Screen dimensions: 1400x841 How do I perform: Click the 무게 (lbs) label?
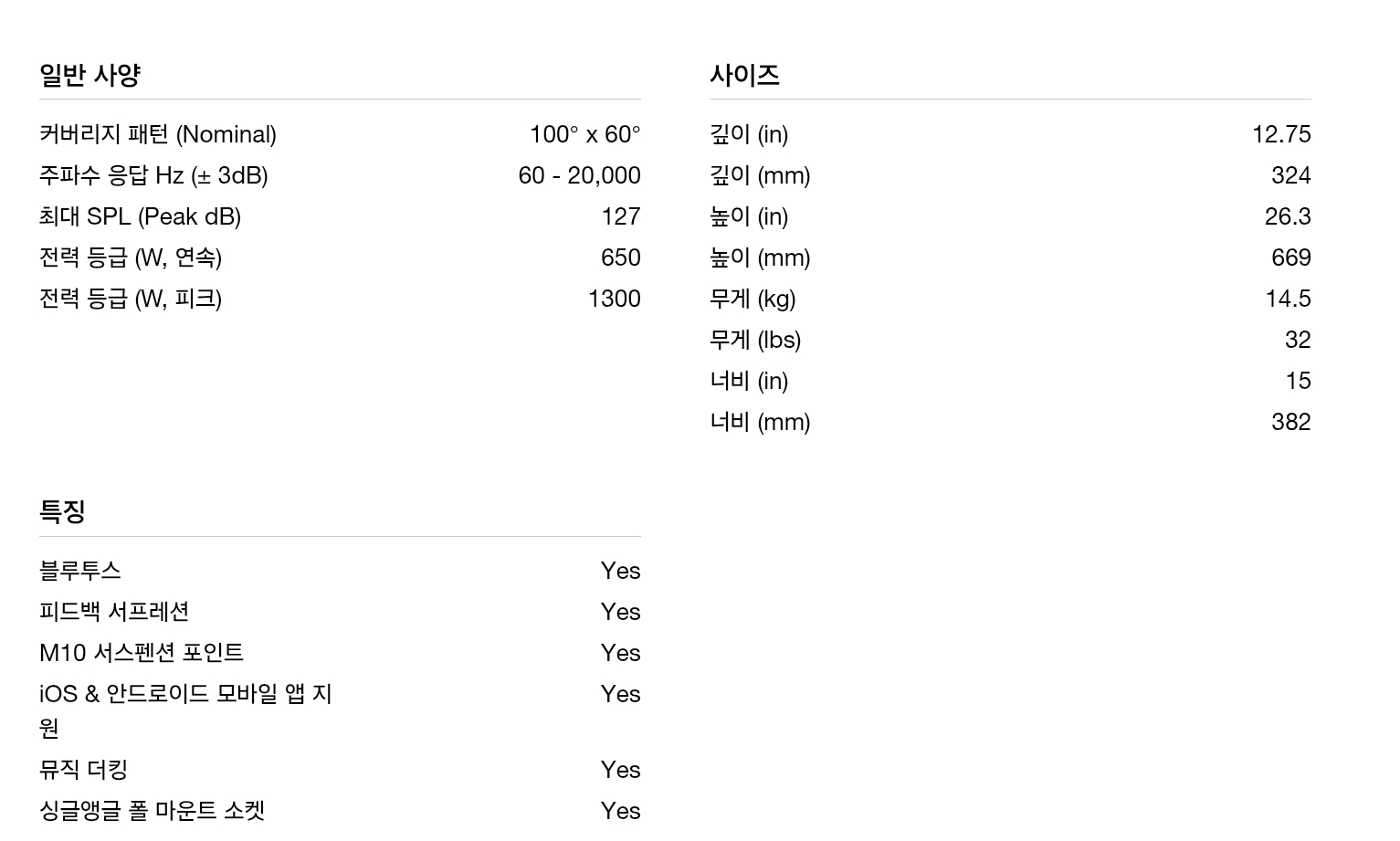755,340
